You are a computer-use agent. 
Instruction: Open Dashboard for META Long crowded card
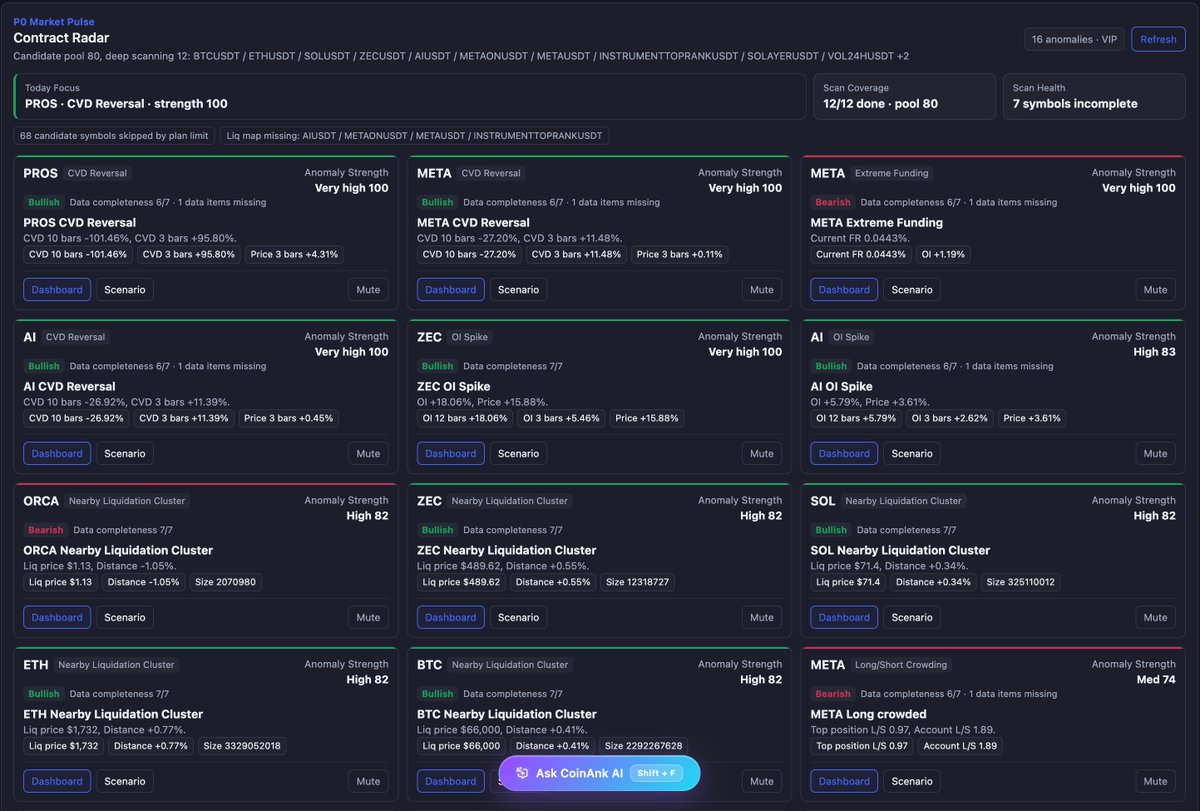coord(844,781)
